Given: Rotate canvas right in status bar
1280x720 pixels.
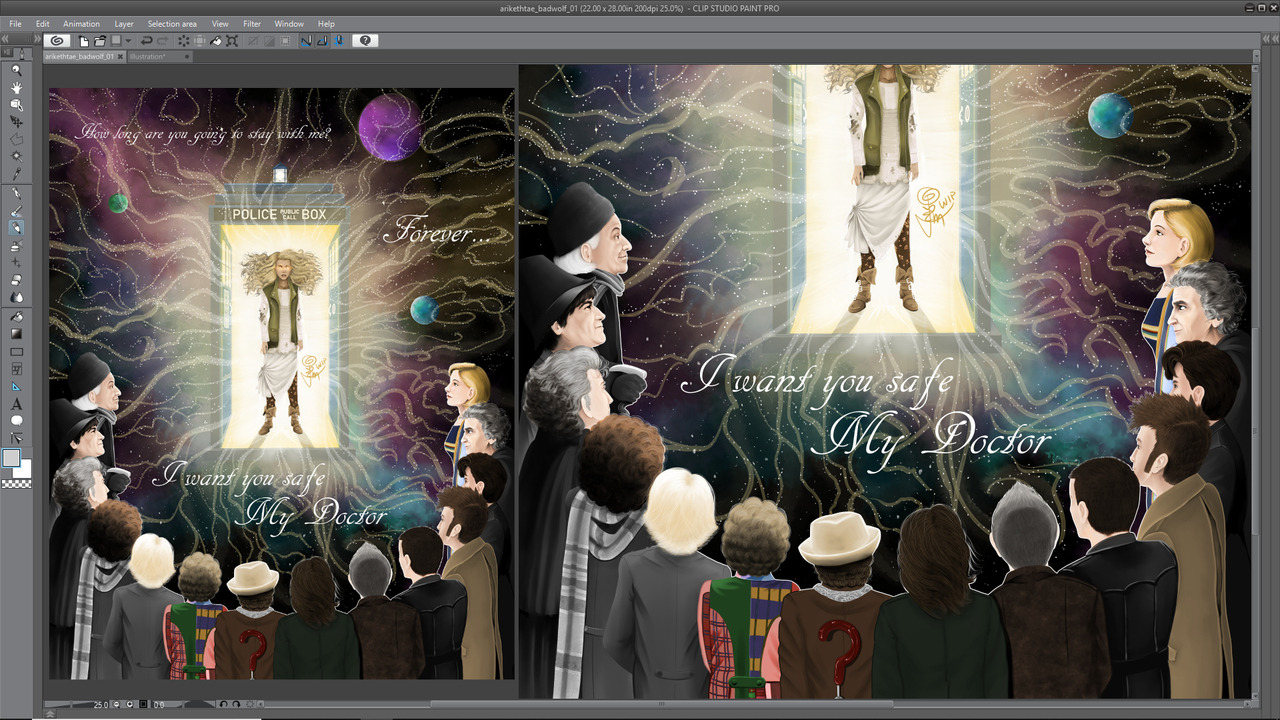Looking at the screenshot, I should [x=236, y=704].
